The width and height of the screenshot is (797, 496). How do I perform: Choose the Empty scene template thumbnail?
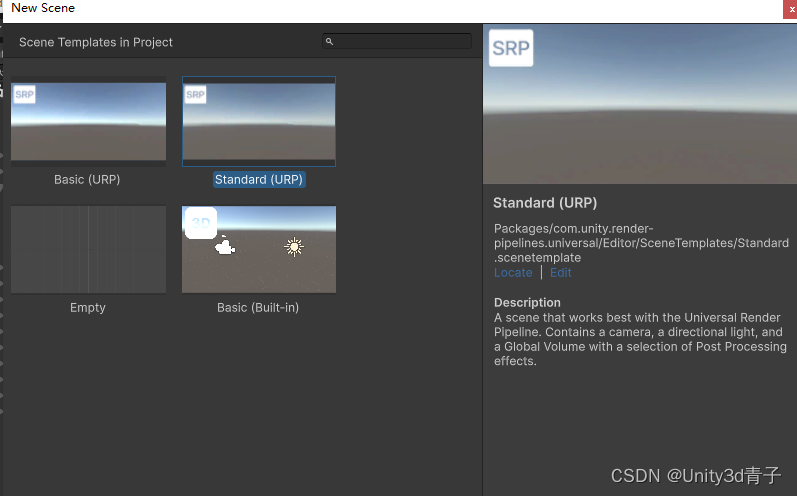click(88, 249)
